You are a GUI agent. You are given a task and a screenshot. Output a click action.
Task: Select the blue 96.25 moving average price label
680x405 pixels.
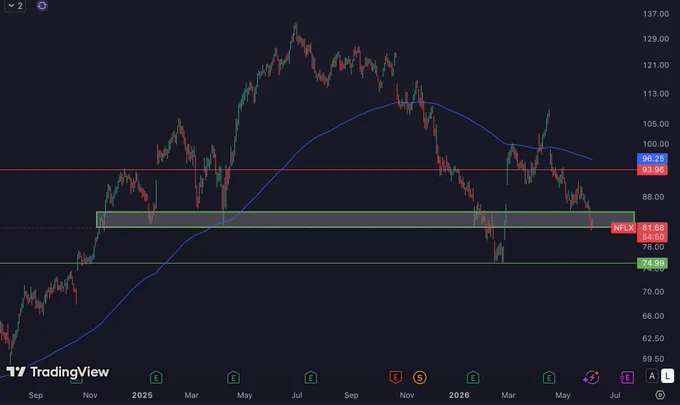652,159
